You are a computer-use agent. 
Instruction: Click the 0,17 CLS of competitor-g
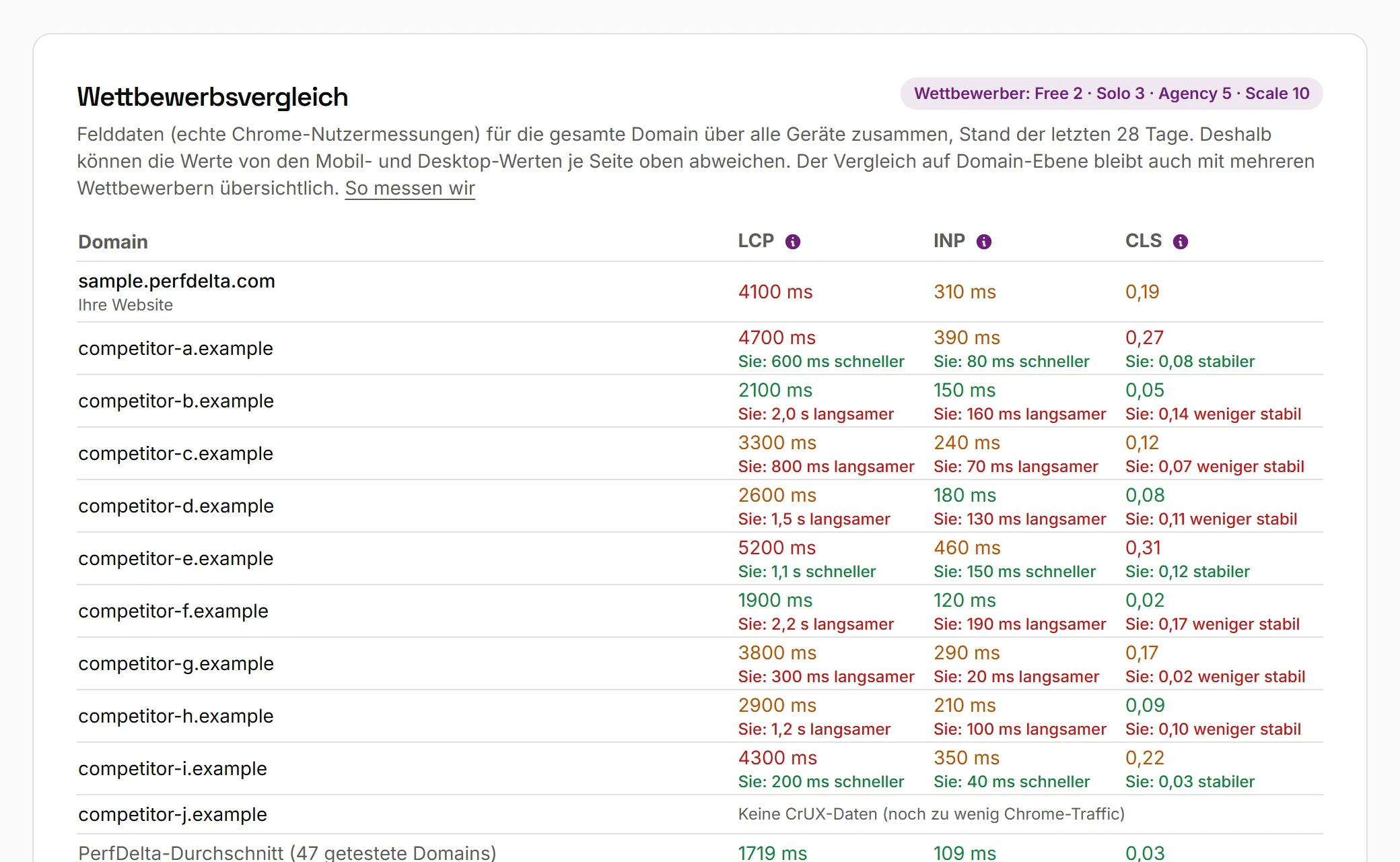[x=1142, y=653]
